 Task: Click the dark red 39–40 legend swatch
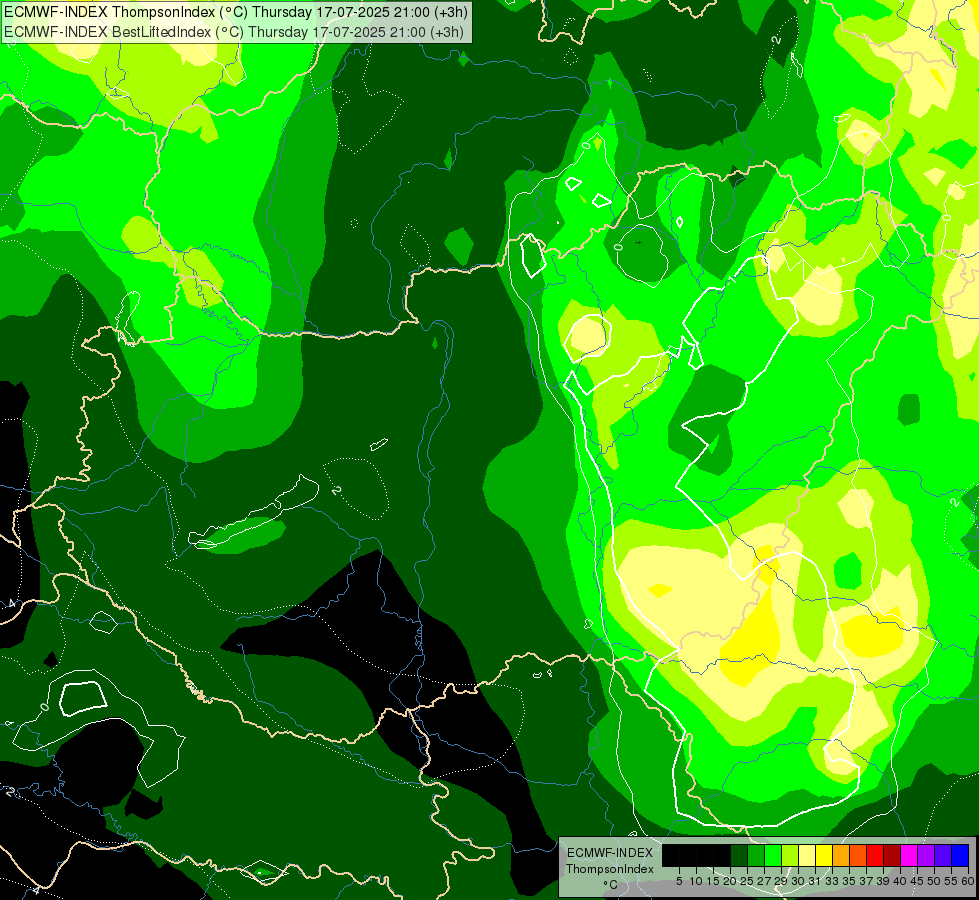click(892, 855)
